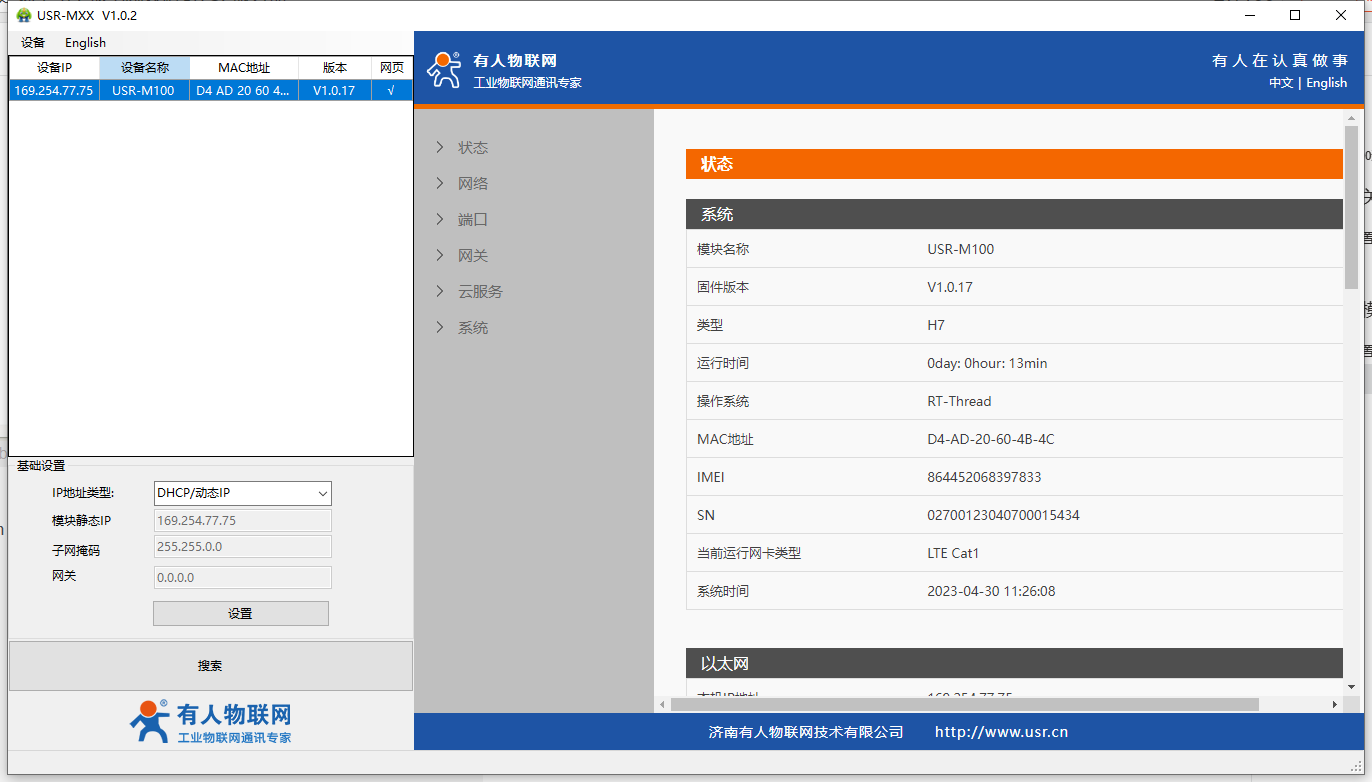Click the horizontal scroll left arrow
Screen dimensions: 1372x782
[662, 704]
